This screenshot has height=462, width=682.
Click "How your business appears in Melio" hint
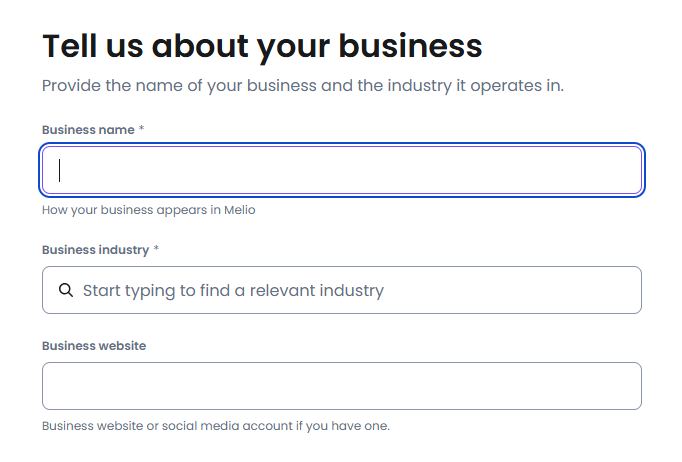[x=142, y=210]
